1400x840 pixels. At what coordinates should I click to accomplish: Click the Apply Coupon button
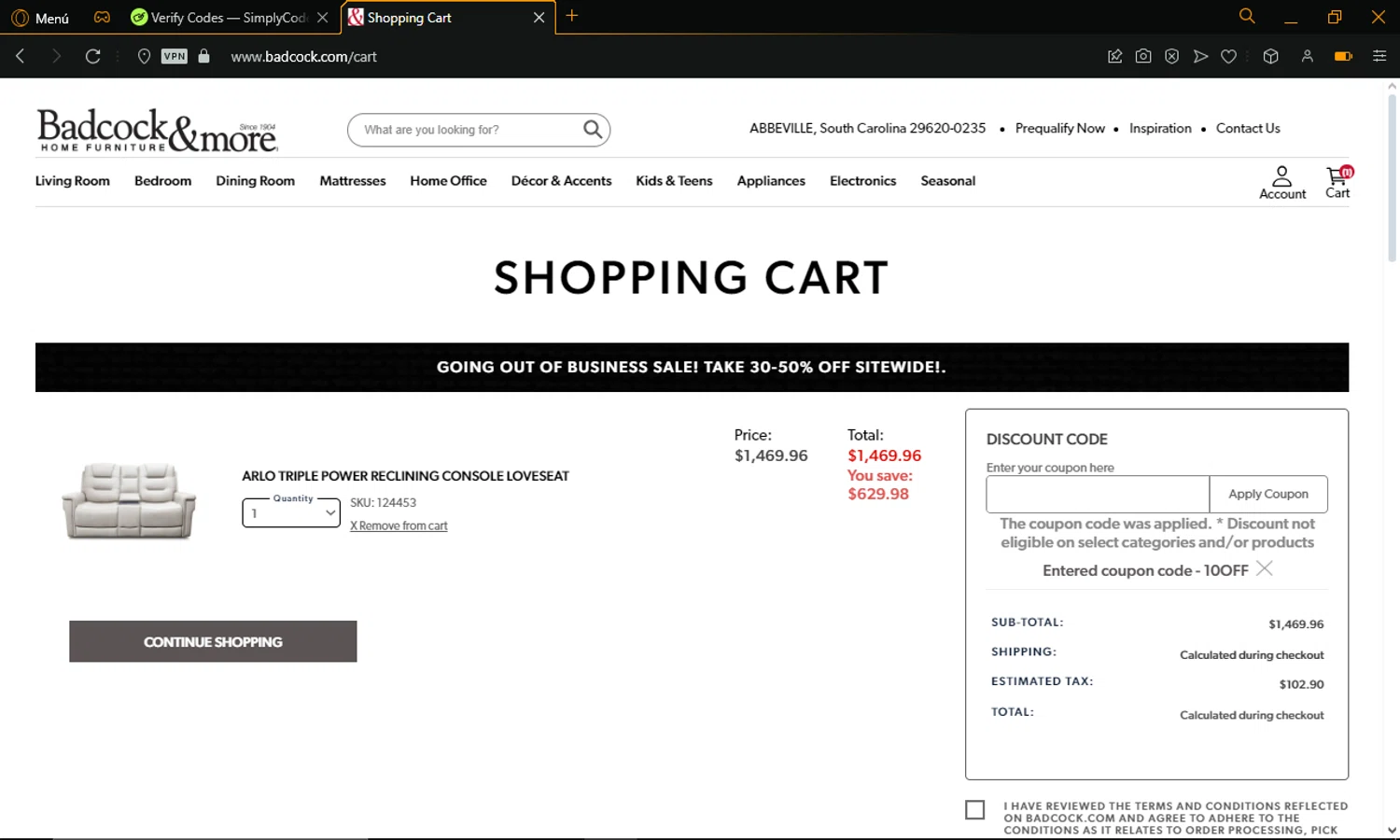click(x=1268, y=494)
